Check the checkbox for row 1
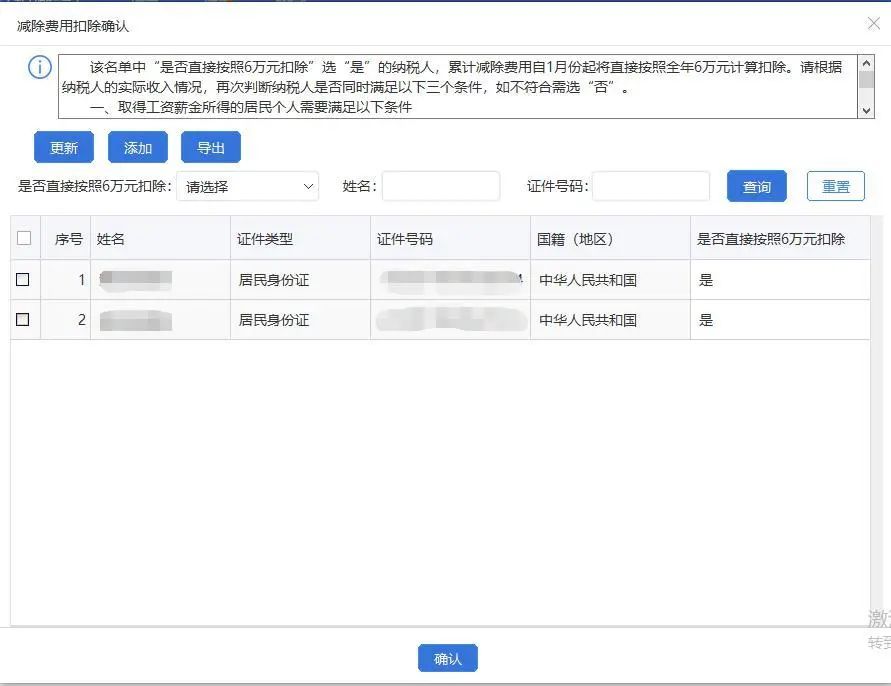The image size is (891, 686). [x=23, y=279]
